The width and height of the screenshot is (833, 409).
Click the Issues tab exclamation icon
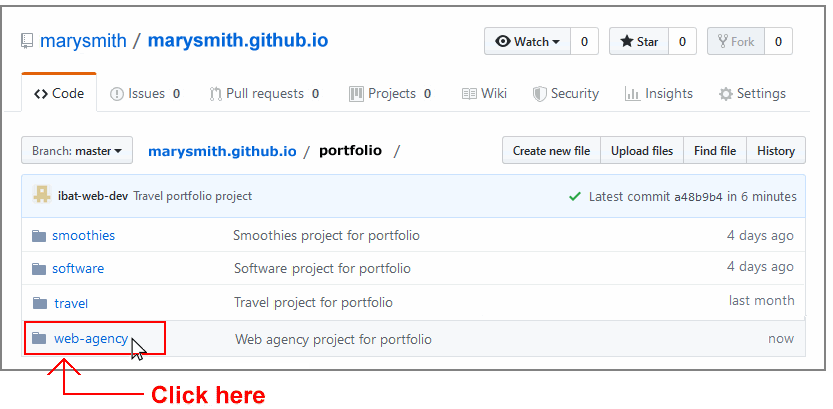coord(116,95)
